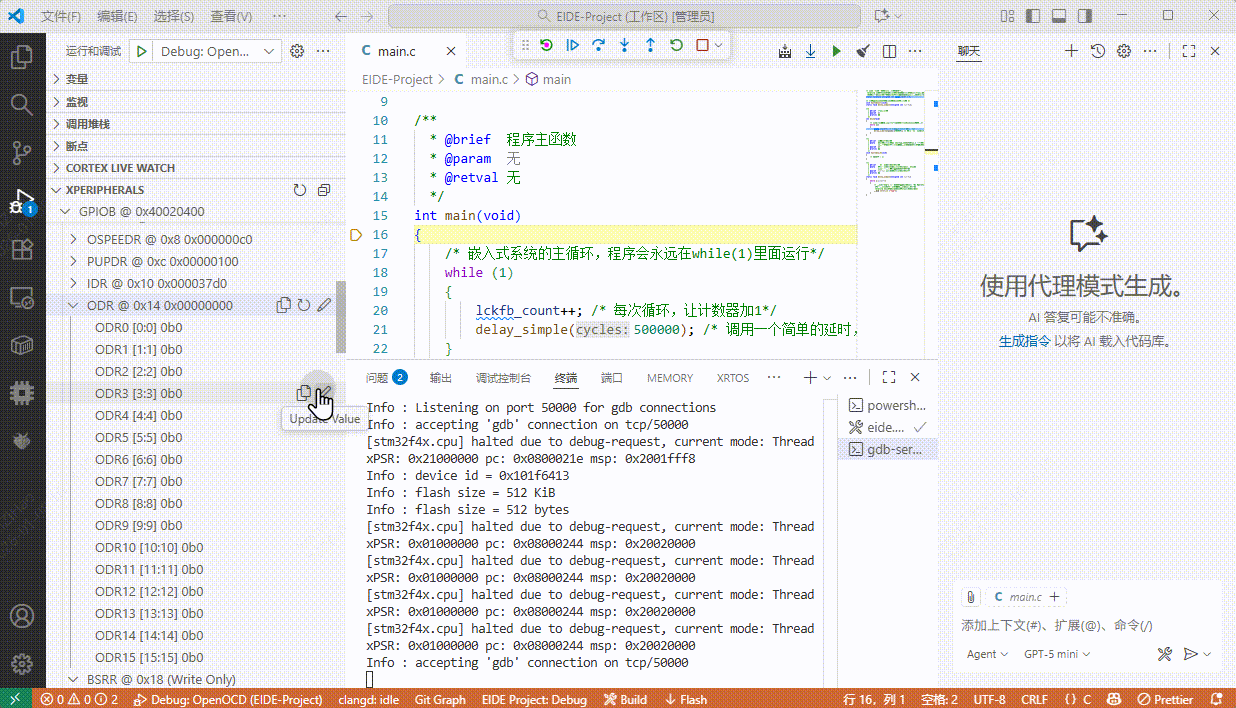The height and width of the screenshot is (708, 1236).
Task: Stop the debug session with red square
Action: [x=702, y=45]
